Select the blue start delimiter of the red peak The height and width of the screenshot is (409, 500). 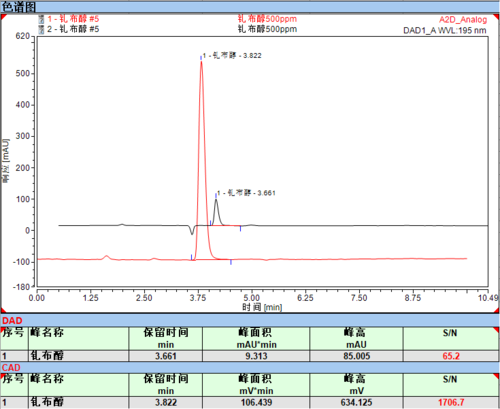191,257
